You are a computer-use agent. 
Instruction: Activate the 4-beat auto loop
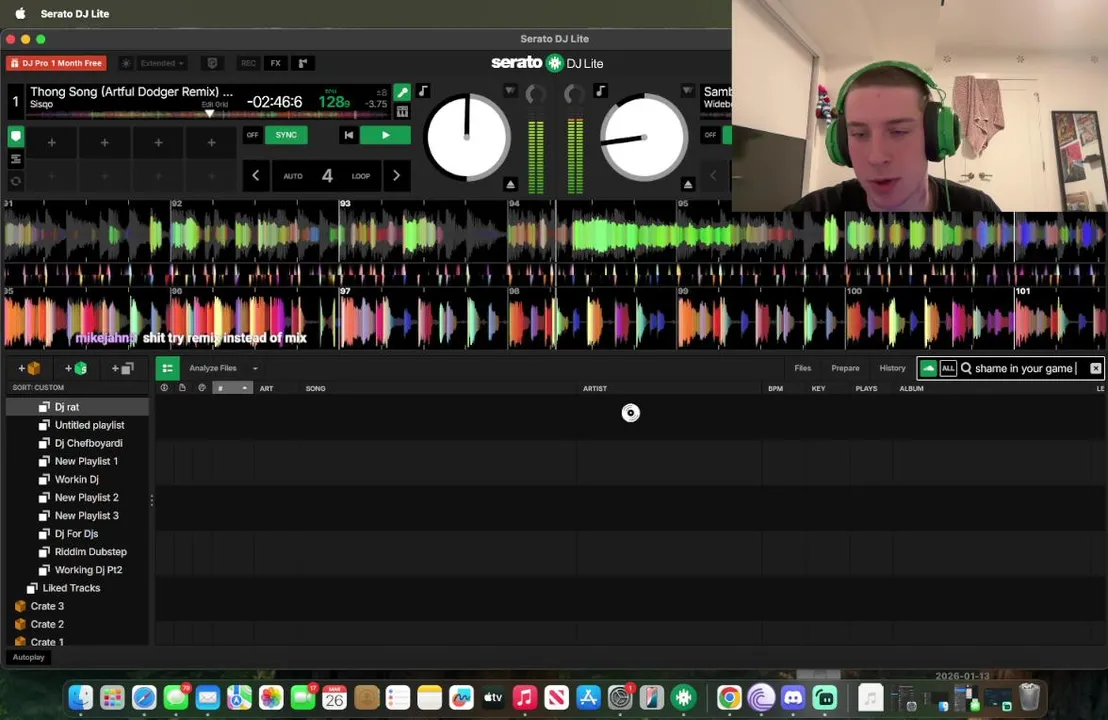click(x=326, y=175)
